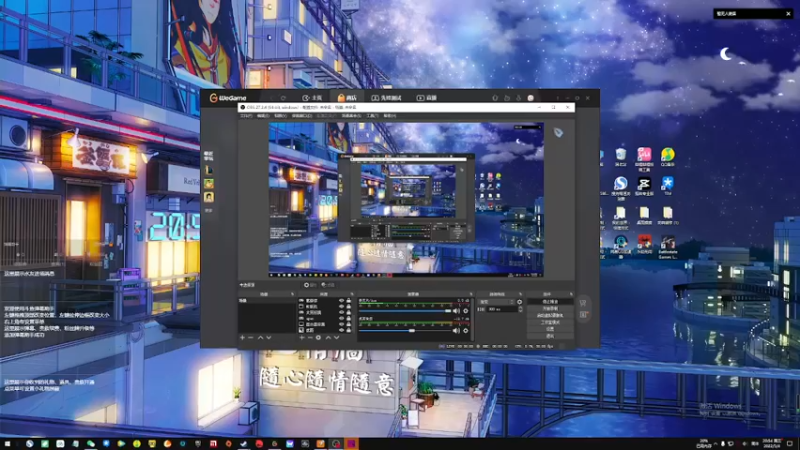Image resolution: width=800 pixels, height=450 pixels.
Task: Add a new scene with the Scenes plus button
Action: (242, 338)
